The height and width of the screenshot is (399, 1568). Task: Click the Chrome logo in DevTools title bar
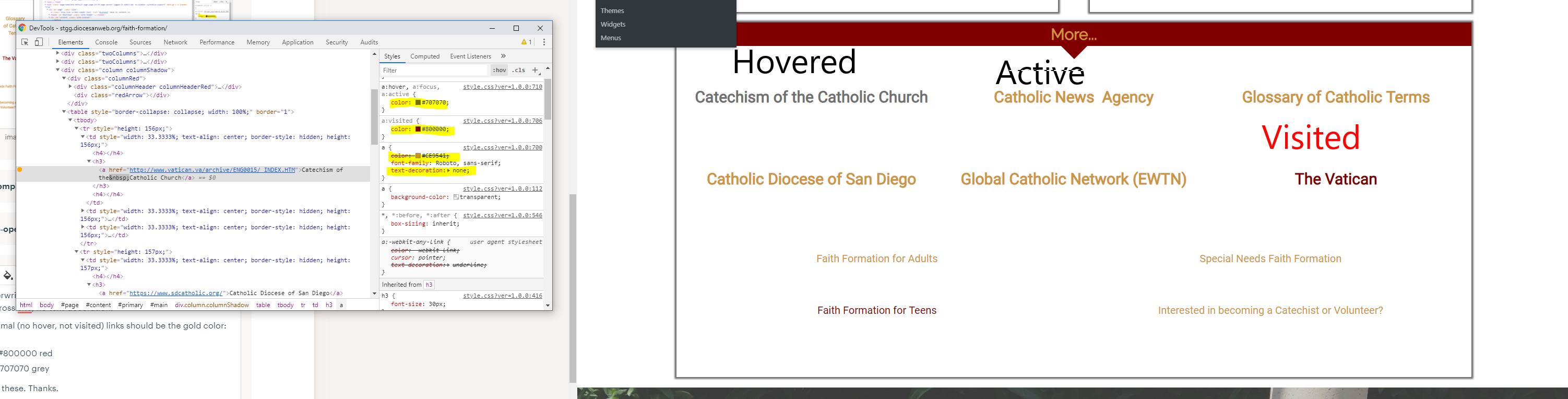click(22, 28)
